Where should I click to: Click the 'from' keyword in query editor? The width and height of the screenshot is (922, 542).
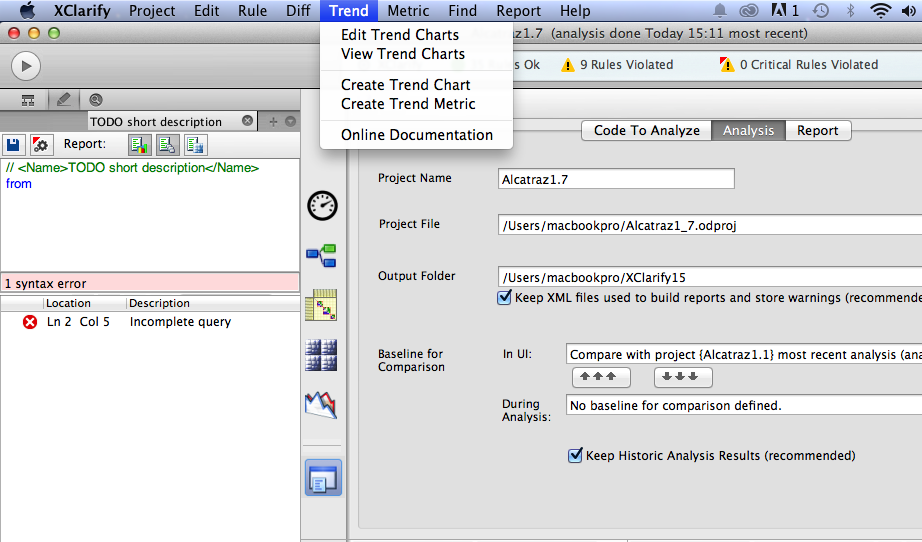[19, 183]
